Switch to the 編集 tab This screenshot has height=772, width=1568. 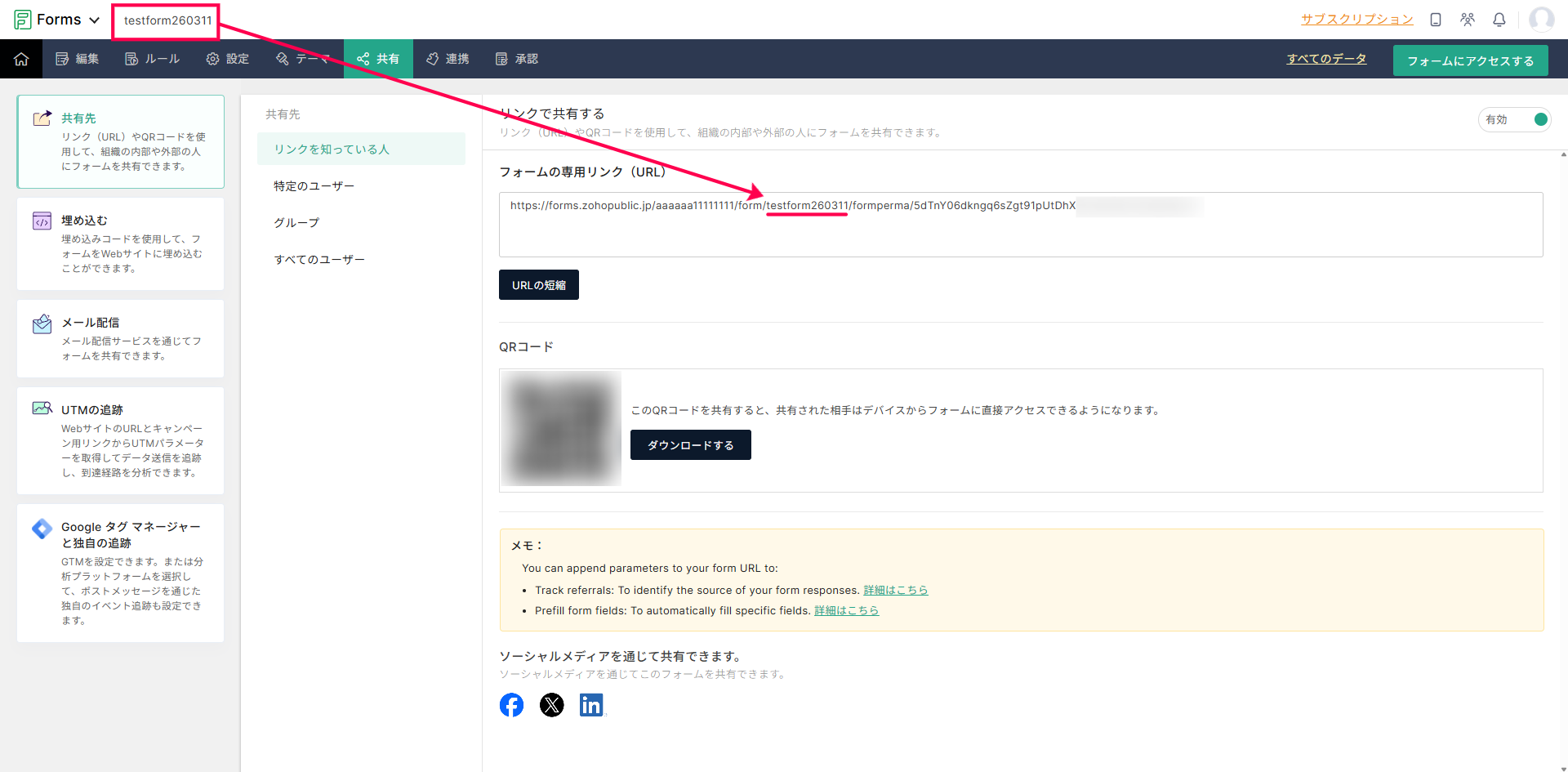(x=77, y=59)
